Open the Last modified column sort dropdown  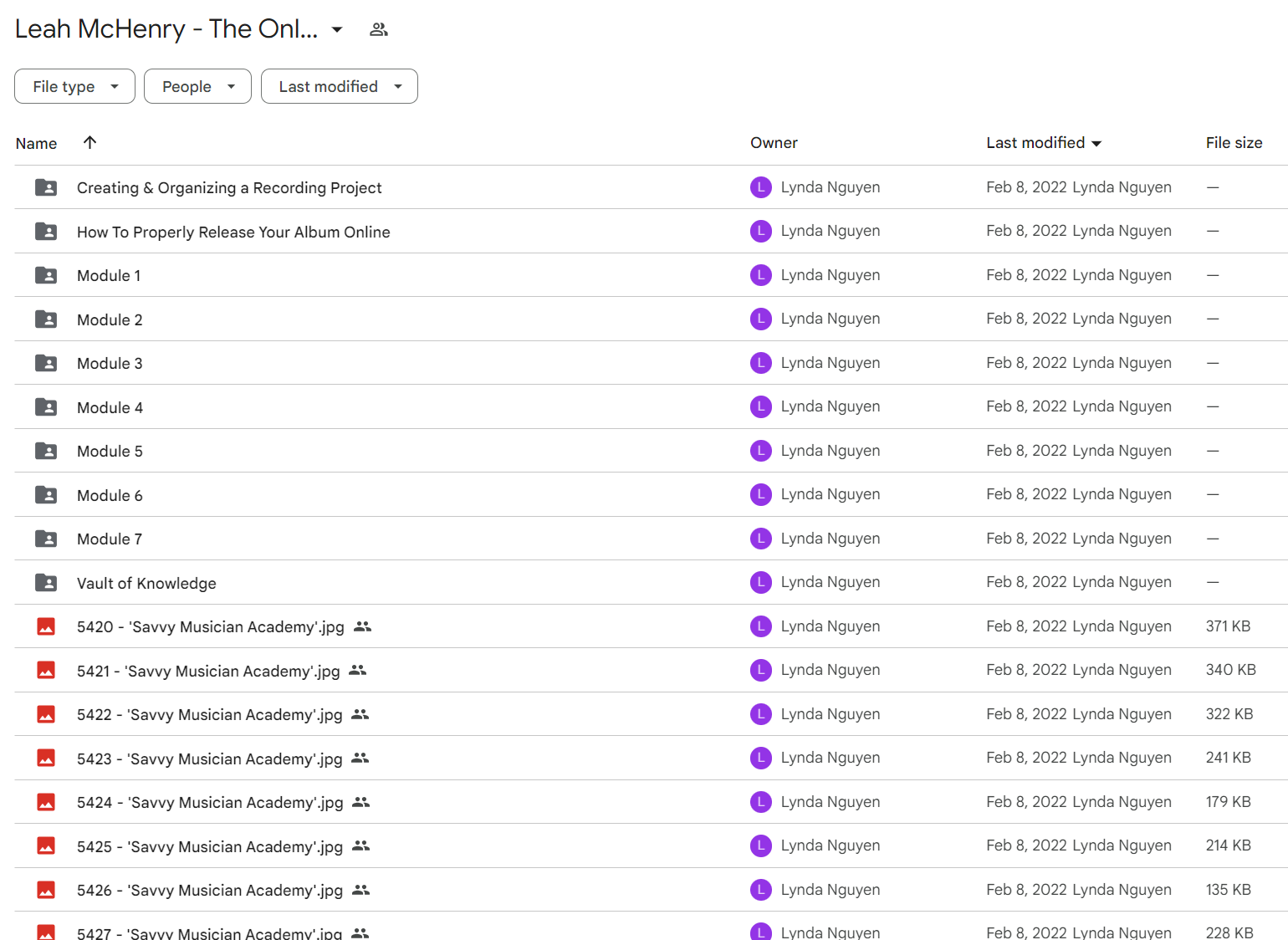click(1096, 144)
